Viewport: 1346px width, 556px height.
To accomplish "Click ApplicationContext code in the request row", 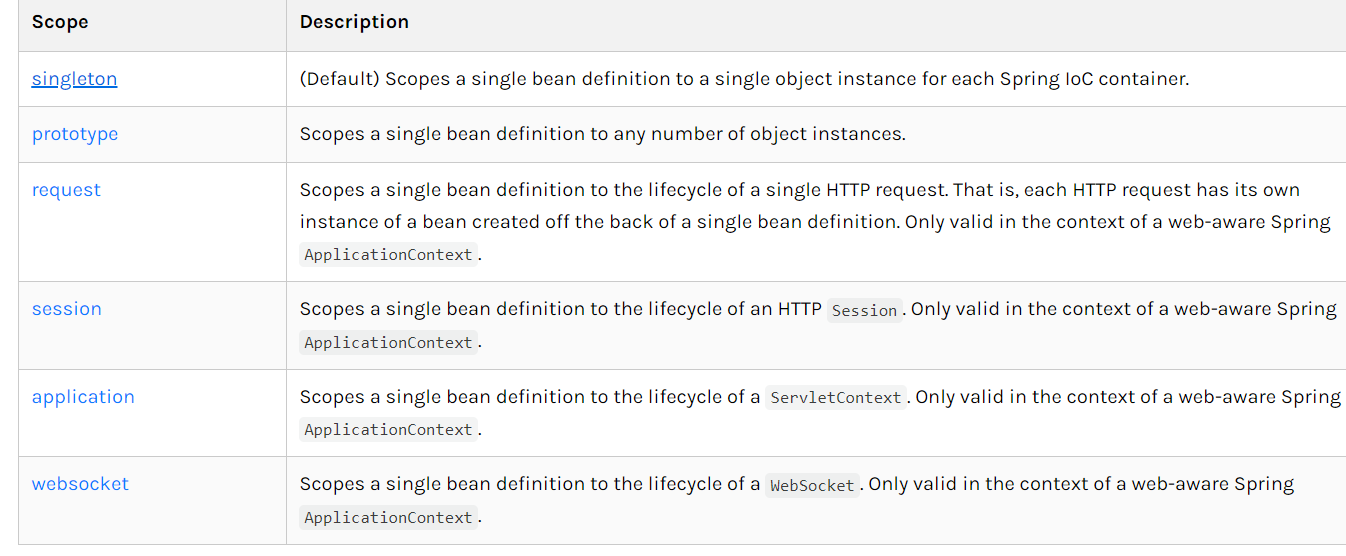I will tap(388, 255).
